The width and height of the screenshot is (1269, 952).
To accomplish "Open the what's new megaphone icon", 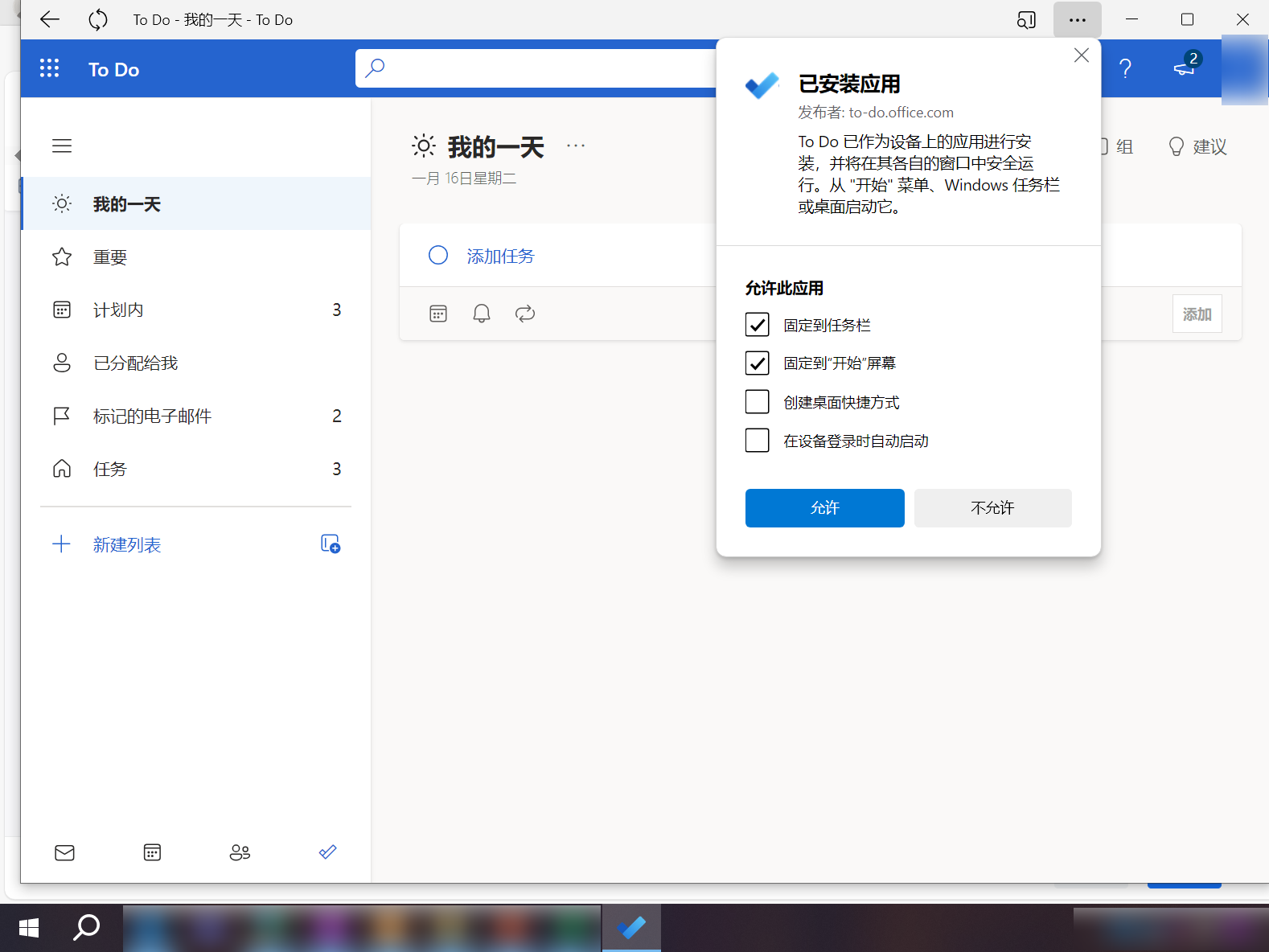I will 1185,68.
